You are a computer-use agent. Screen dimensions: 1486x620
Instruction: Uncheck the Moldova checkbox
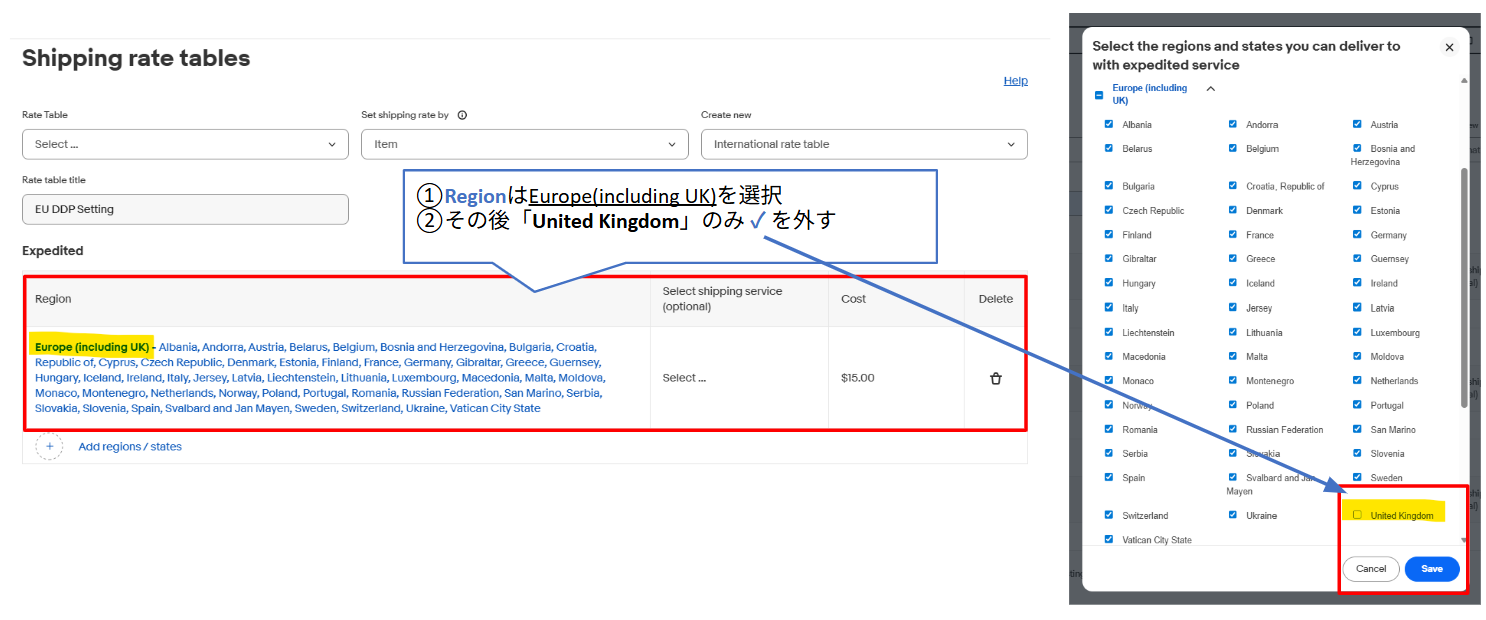pyautogui.click(x=1357, y=356)
